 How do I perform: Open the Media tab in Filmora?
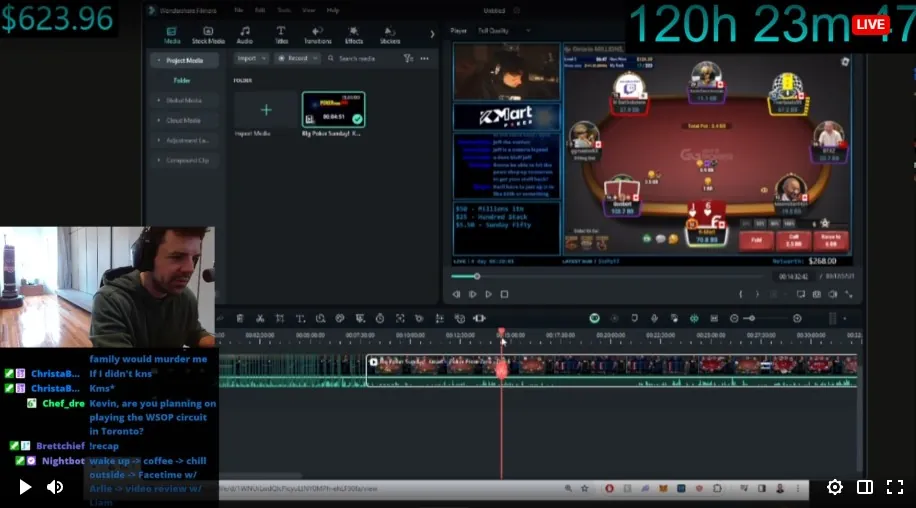[x=172, y=35]
